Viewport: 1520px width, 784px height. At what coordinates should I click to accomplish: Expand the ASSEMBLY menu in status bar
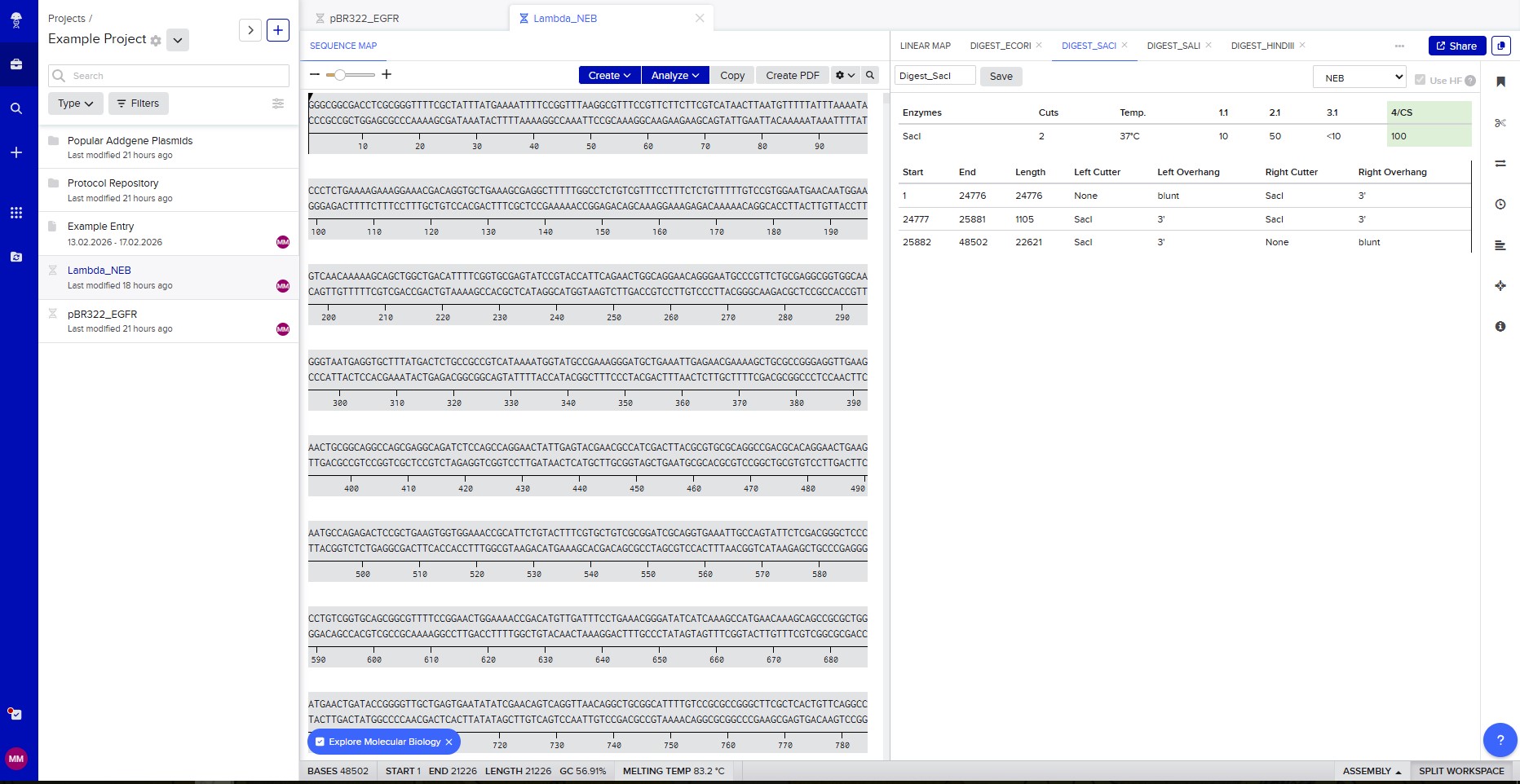1372,771
